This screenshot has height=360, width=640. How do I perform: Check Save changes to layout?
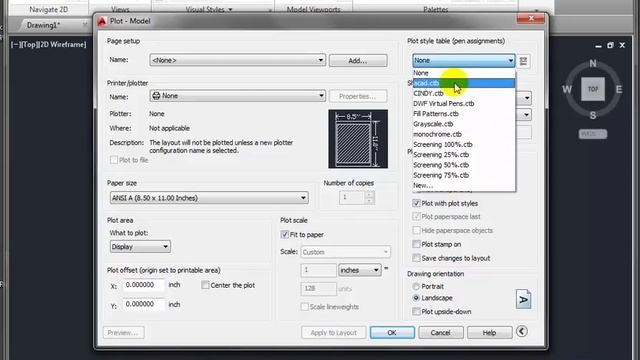(x=416, y=258)
